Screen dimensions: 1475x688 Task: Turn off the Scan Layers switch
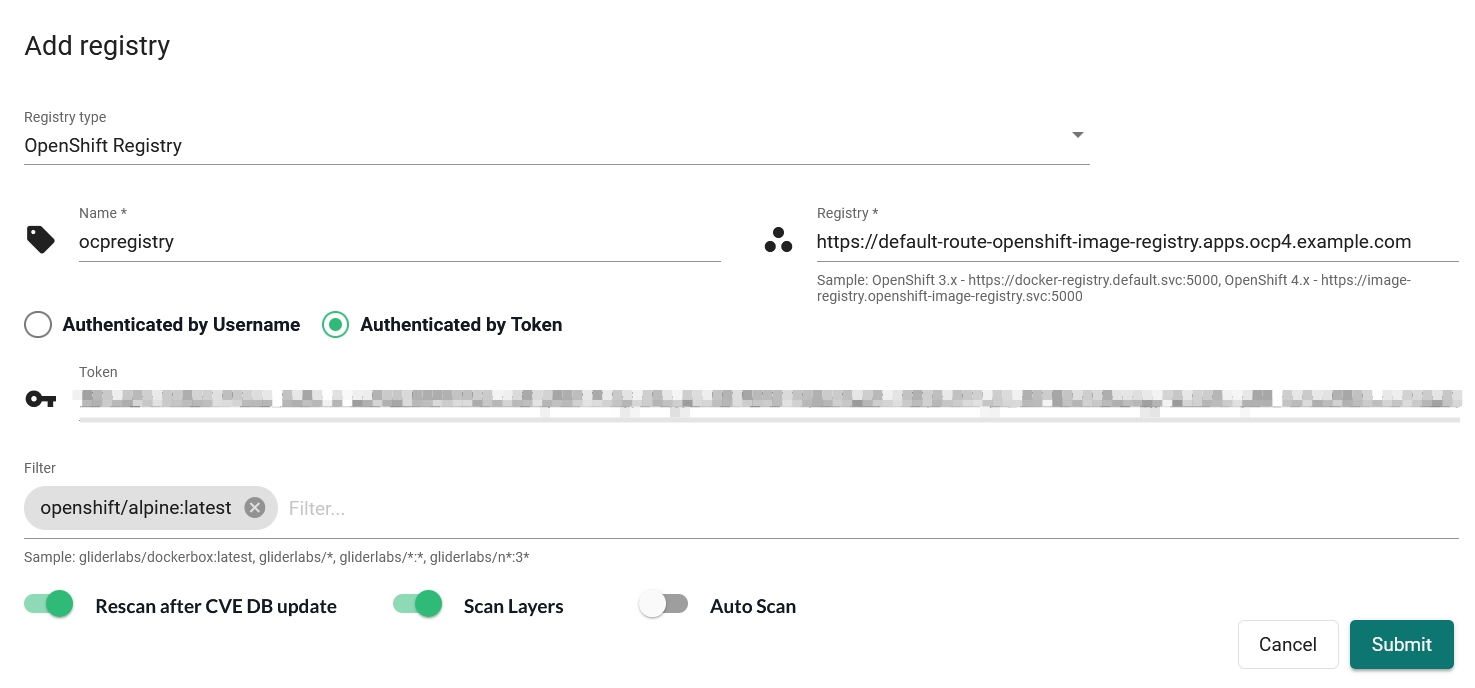(x=418, y=604)
